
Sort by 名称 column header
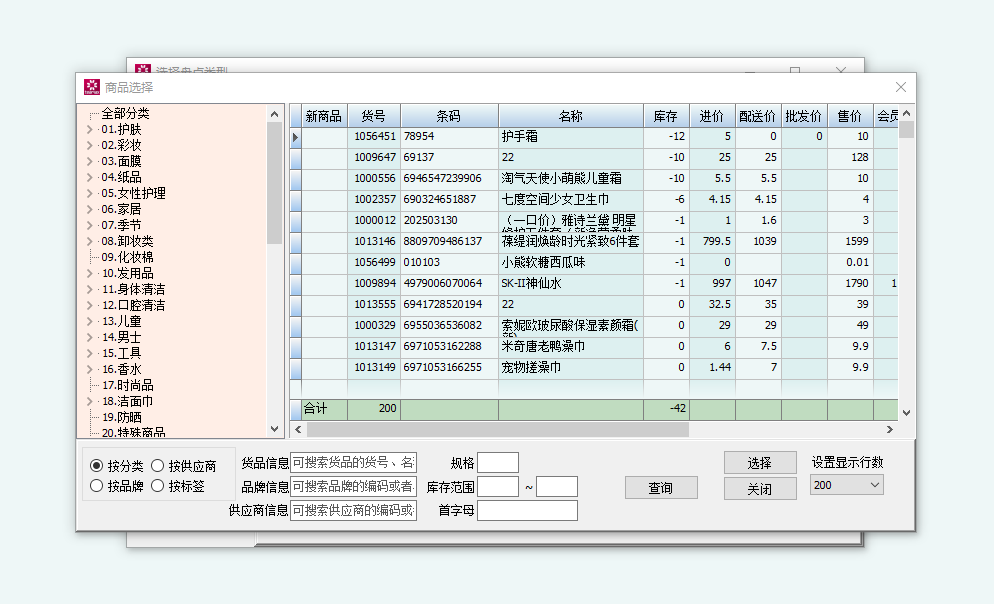tap(571, 116)
